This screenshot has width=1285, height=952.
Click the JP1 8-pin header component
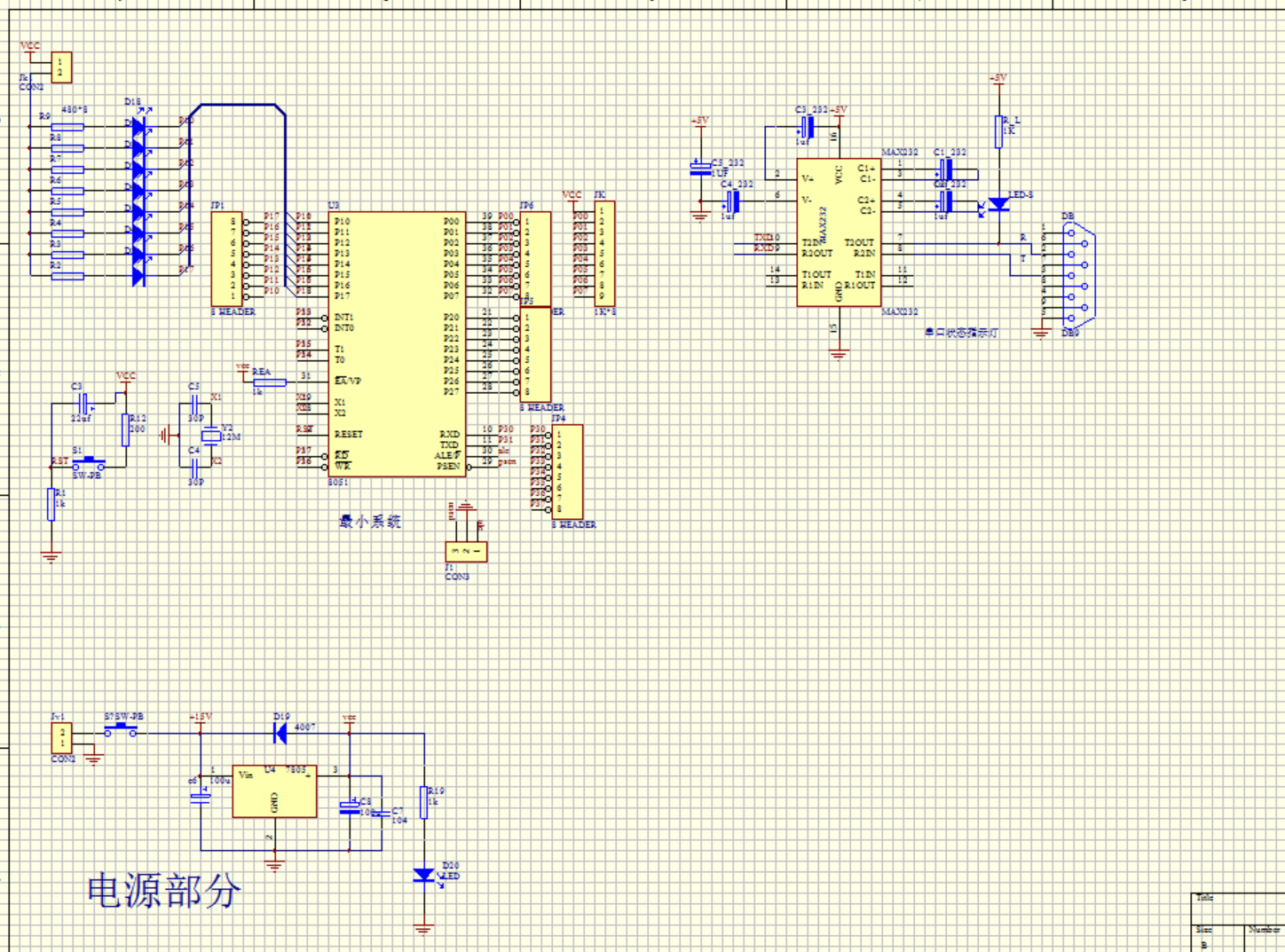click(x=226, y=259)
